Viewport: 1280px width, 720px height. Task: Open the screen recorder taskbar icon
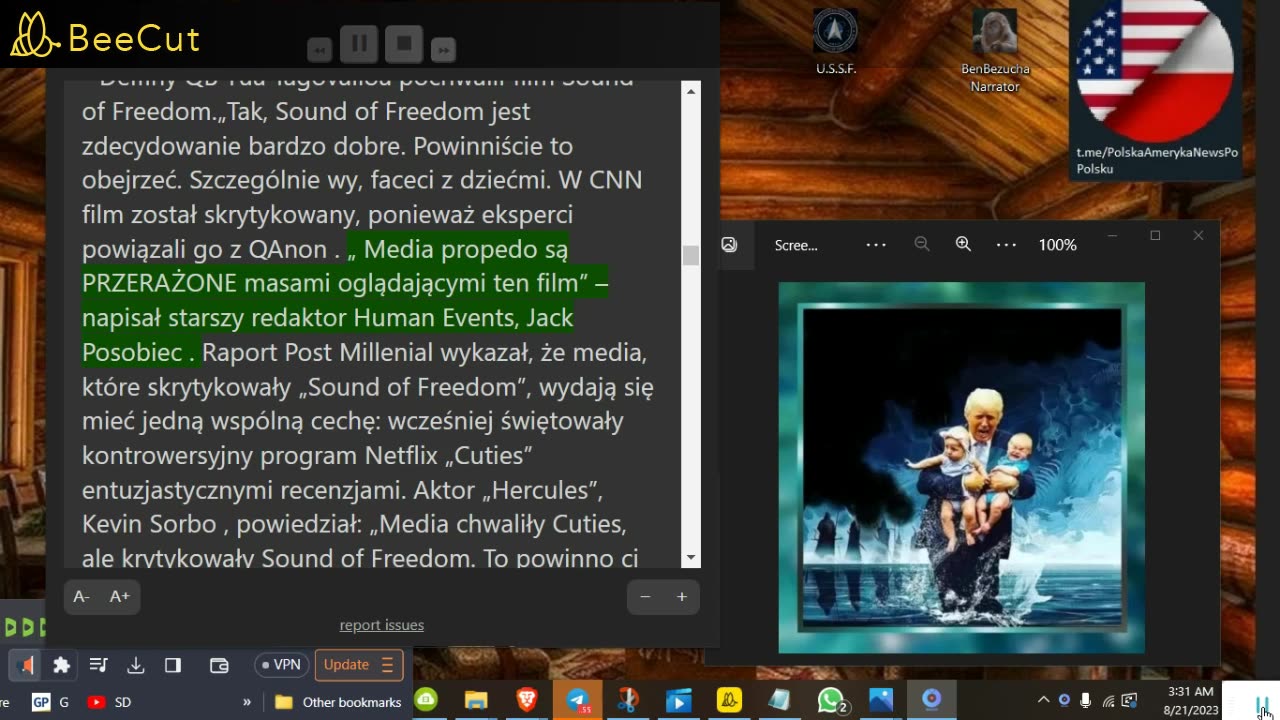tap(932, 700)
